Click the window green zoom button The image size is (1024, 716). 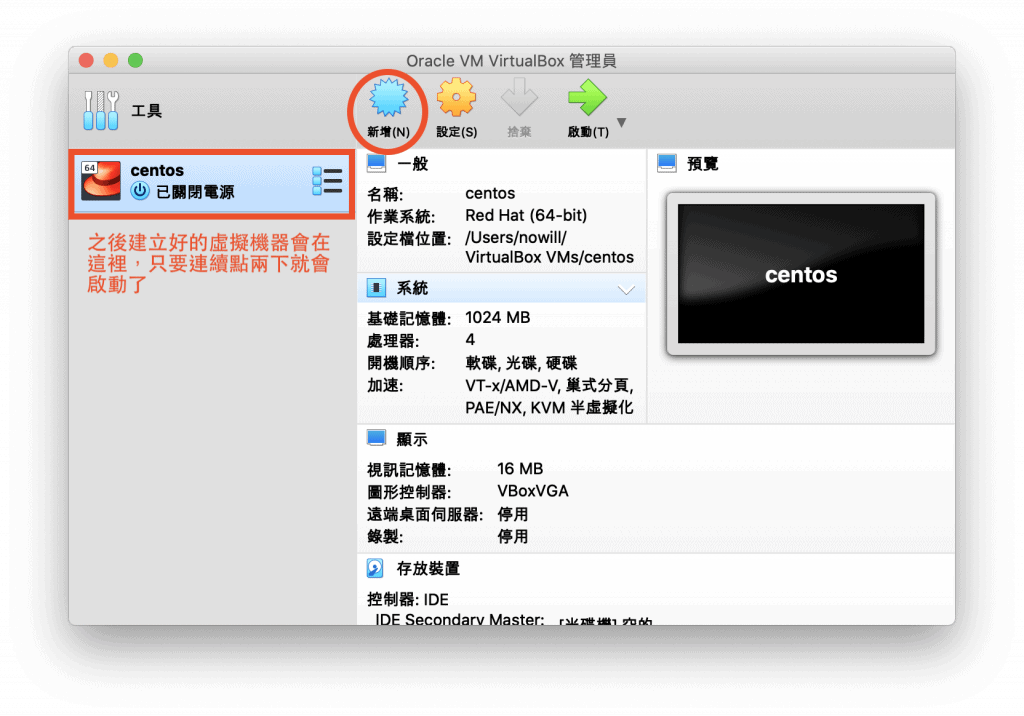pos(135,61)
